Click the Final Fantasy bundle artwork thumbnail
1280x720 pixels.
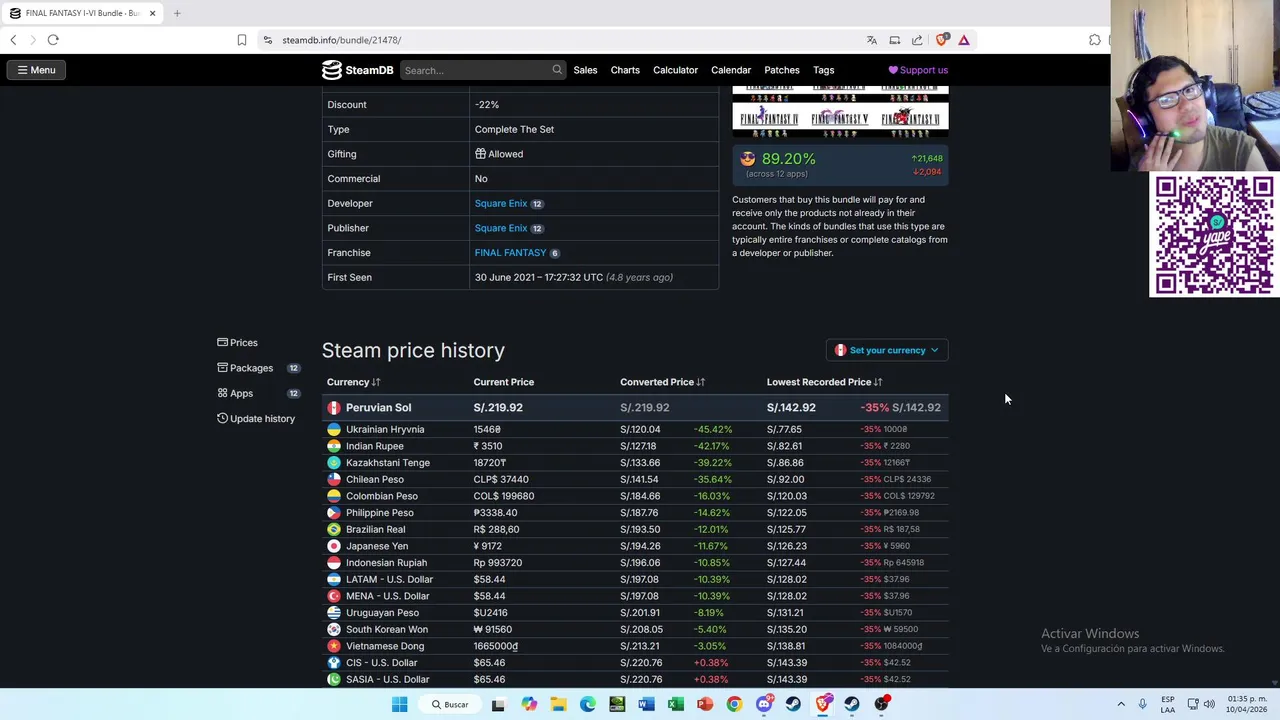[x=840, y=112]
